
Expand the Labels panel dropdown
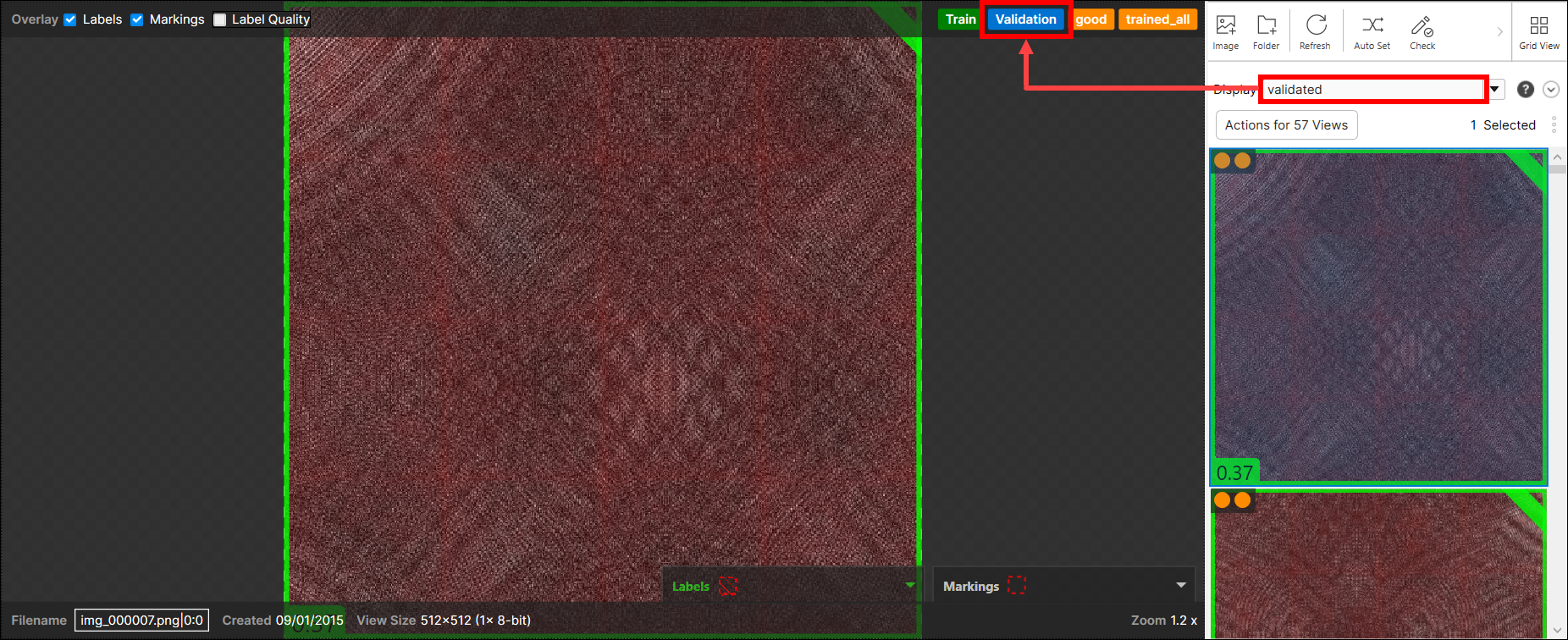click(910, 585)
